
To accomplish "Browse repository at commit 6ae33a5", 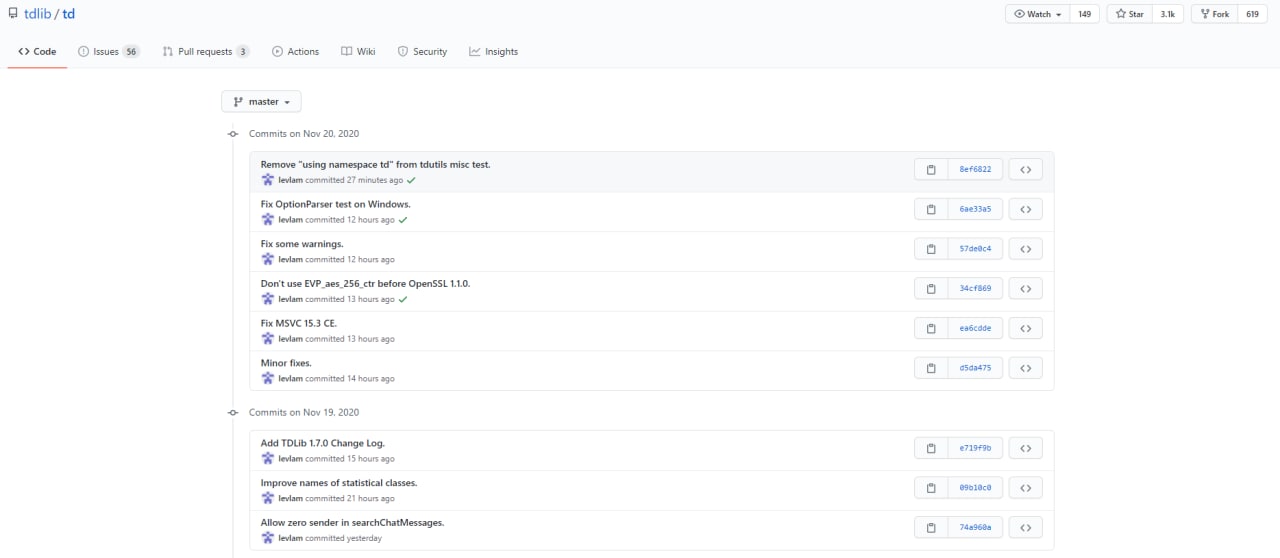I will 1025,209.
